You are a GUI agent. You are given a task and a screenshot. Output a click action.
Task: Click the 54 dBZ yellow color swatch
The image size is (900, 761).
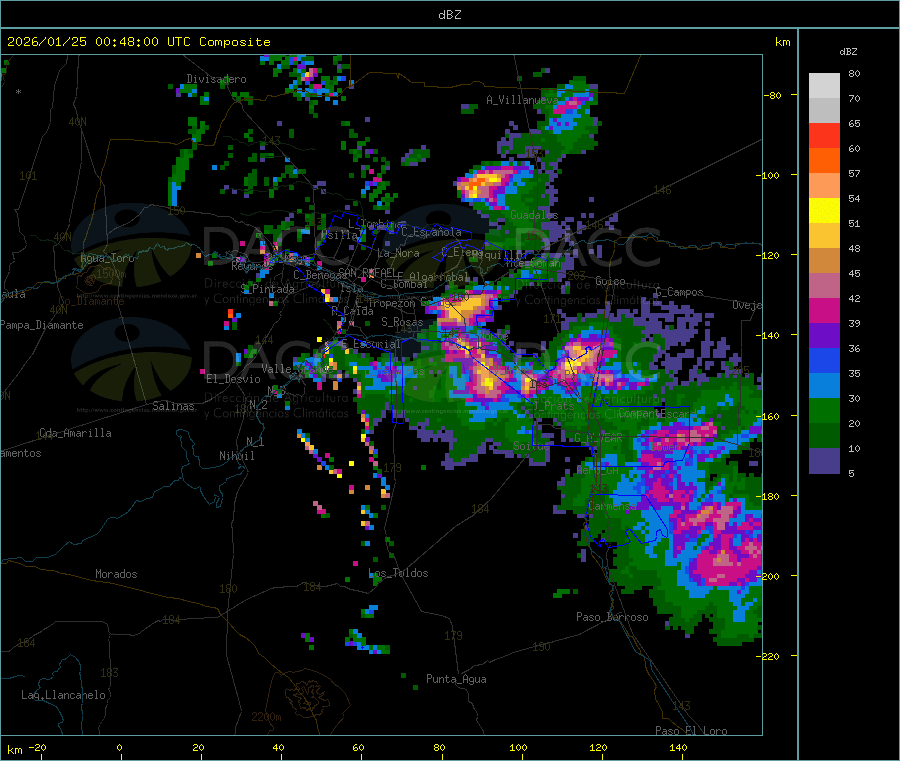pos(824,211)
